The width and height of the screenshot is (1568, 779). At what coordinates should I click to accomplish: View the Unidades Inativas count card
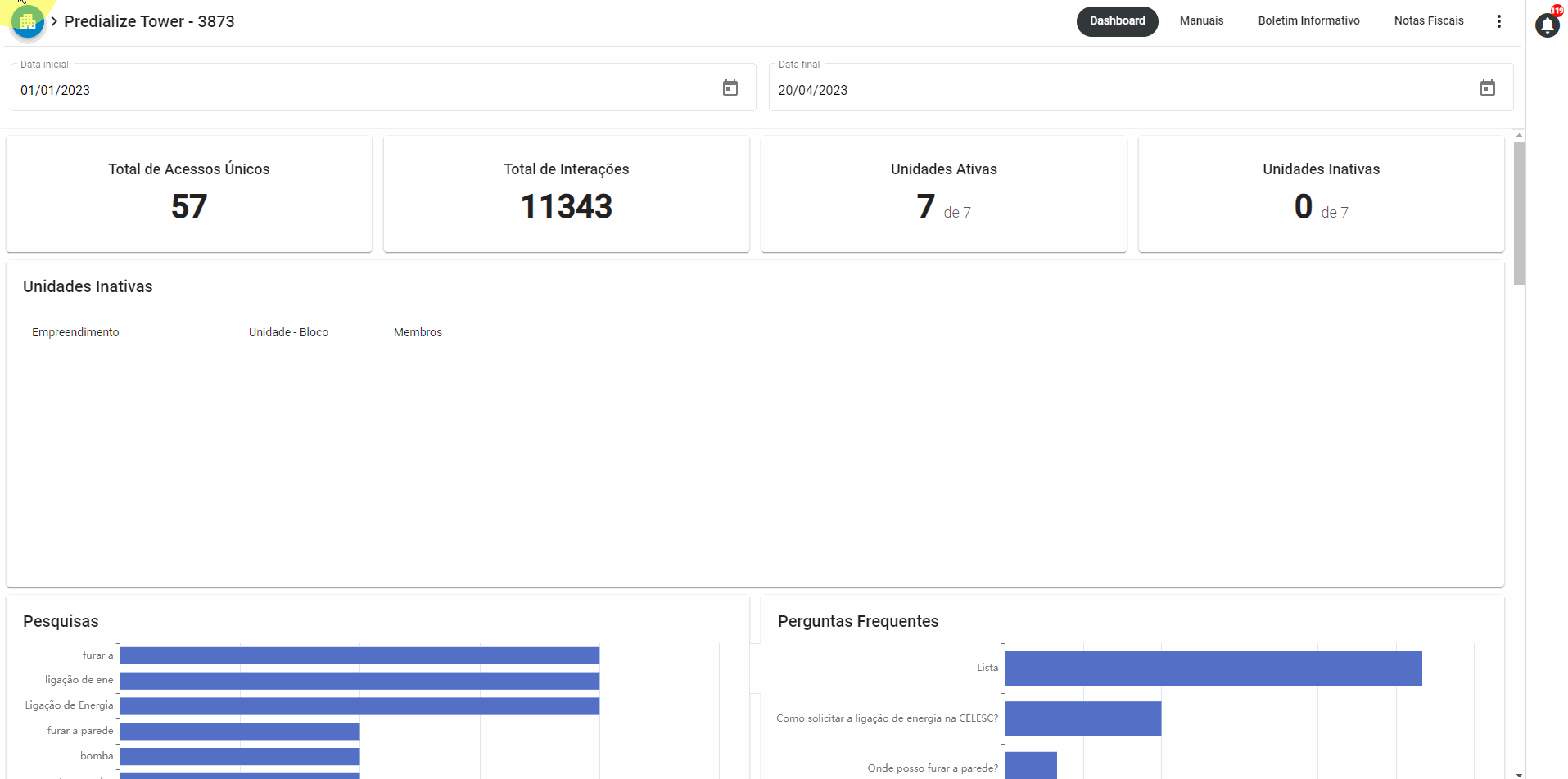[x=1320, y=193]
